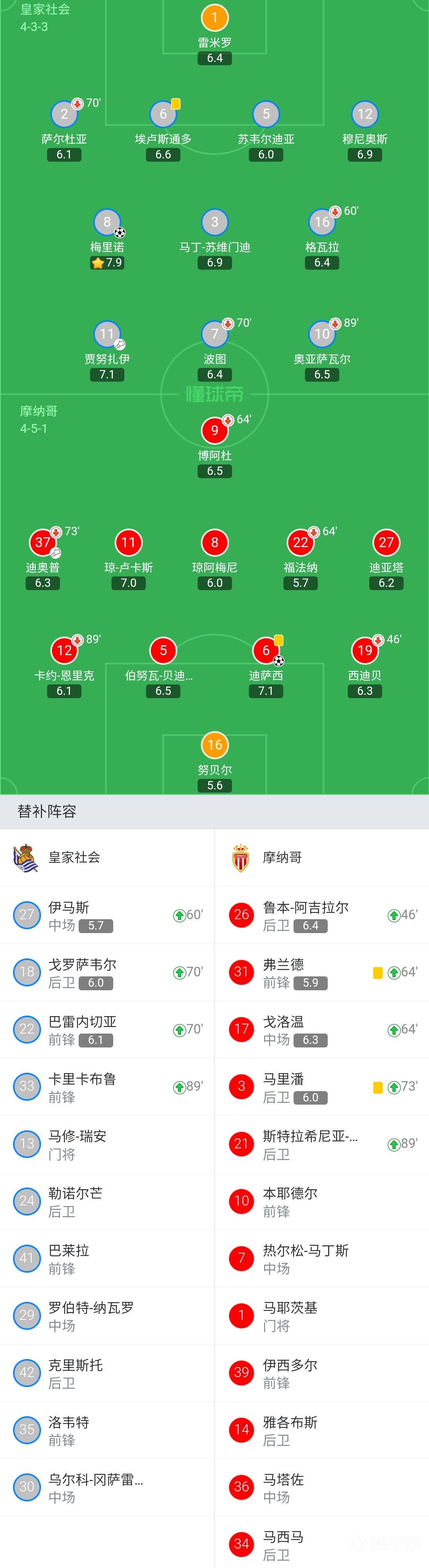429x1568 pixels.
Task: Click Diatta's red number 27 badge
Action: tap(386, 542)
